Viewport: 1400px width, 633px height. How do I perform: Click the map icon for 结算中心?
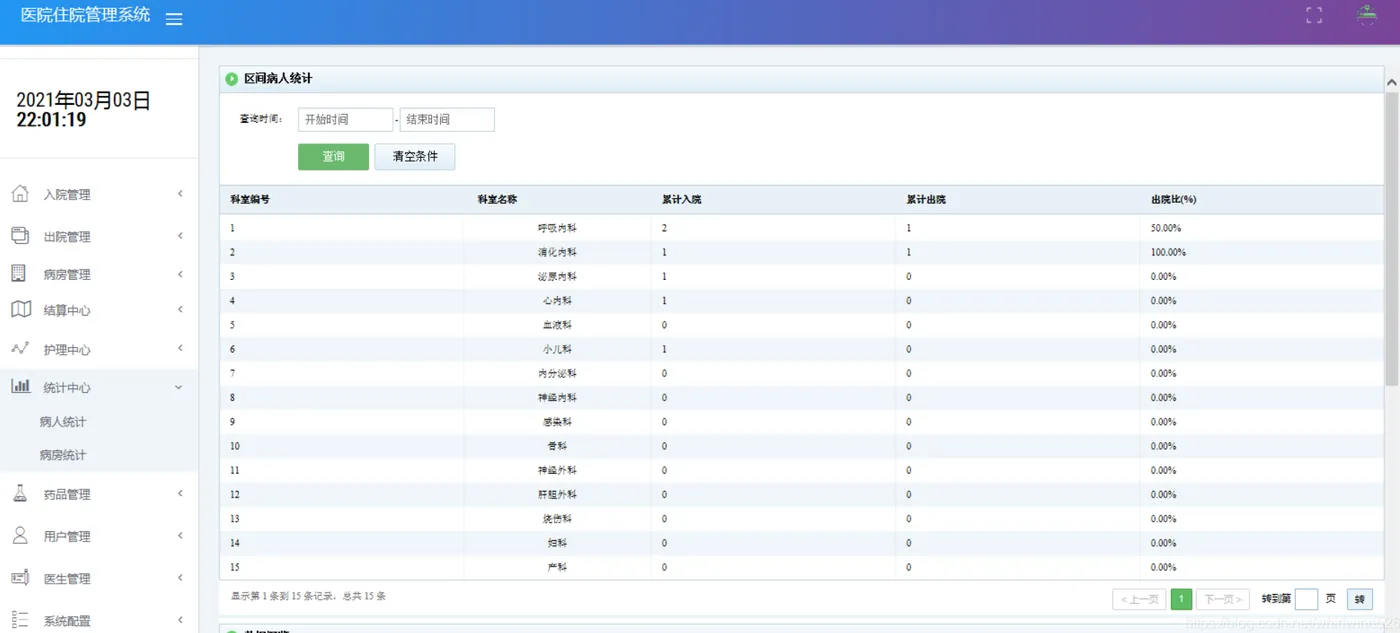21,309
